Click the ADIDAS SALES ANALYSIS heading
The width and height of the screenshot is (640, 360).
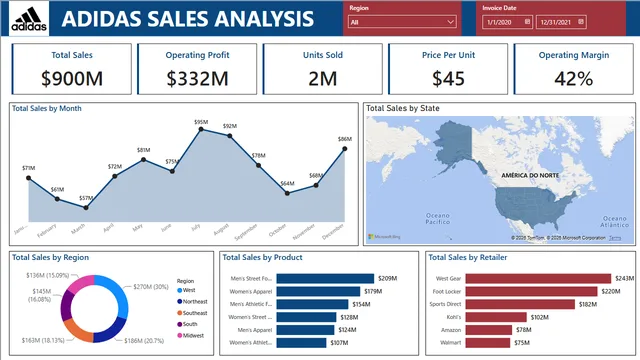point(188,19)
